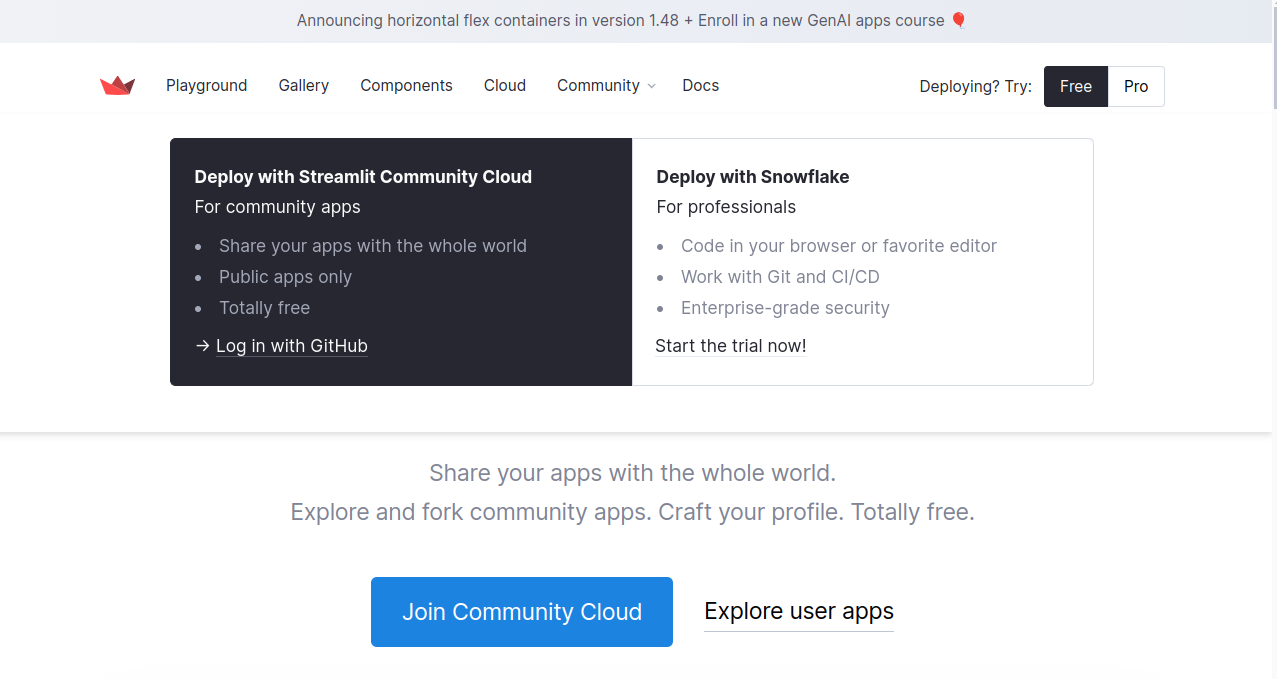This screenshot has width=1277, height=679.
Task: Switch the deploy option to Free
Action: [1075, 87]
